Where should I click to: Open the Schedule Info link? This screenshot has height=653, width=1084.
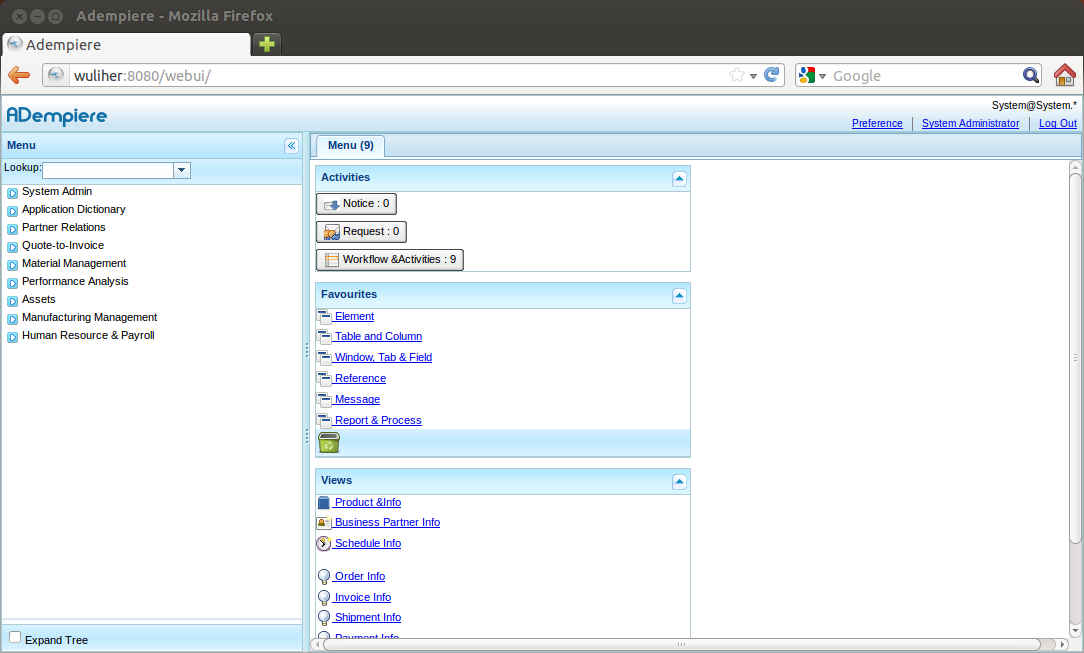[x=368, y=543]
